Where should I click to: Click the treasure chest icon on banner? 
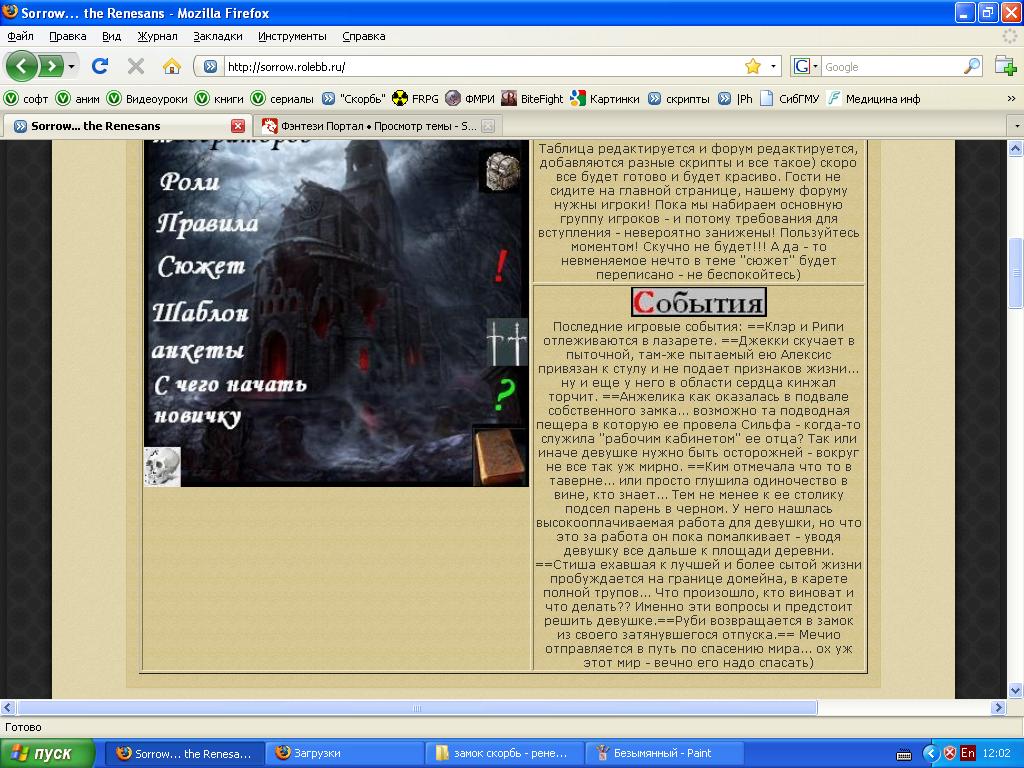tap(502, 170)
